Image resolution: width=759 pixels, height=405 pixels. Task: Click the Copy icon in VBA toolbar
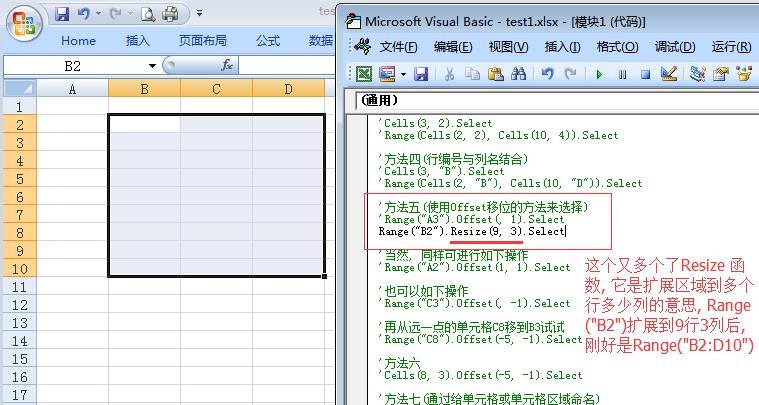(x=472, y=74)
